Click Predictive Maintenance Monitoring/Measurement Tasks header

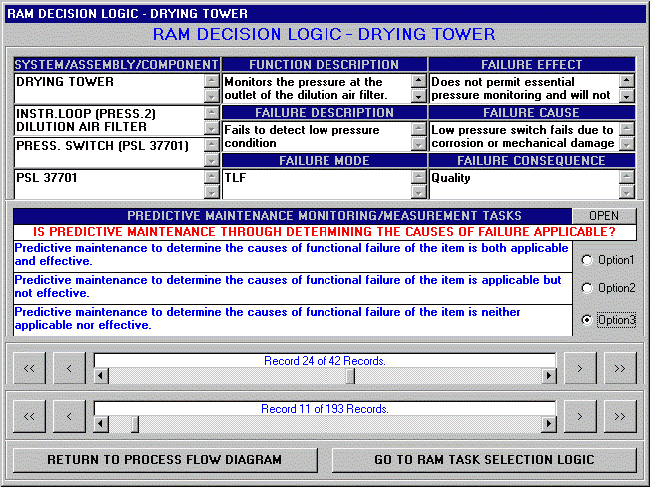coord(293,216)
